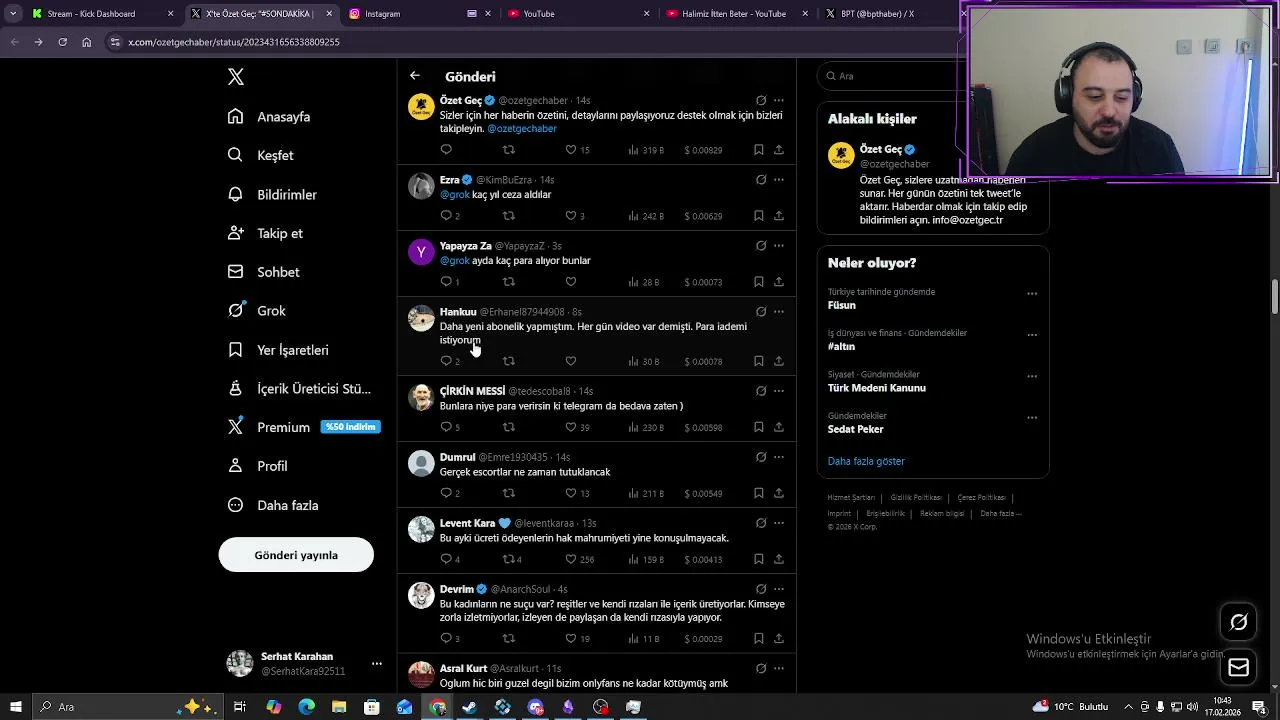Reload the page in browser toolbar
The height and width of the screenshot is (720, 1280).
(x=62, y=42)
